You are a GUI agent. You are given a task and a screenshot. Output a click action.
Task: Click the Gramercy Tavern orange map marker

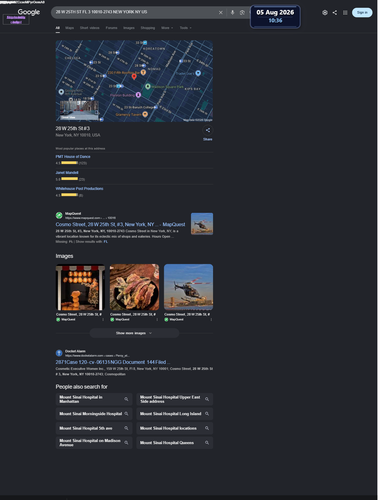point(145,114)
